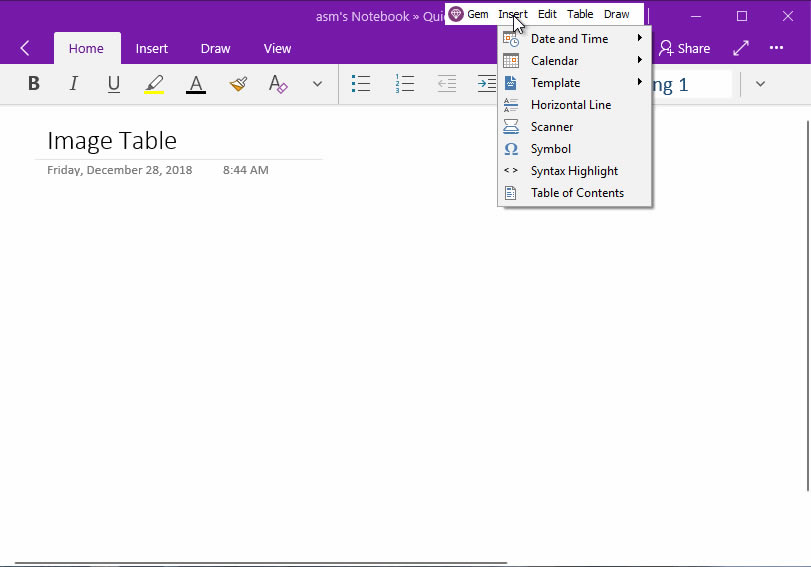Viewport: 811px width, 567px height.
Task: Apply the font color
Action: click(196, 84)
